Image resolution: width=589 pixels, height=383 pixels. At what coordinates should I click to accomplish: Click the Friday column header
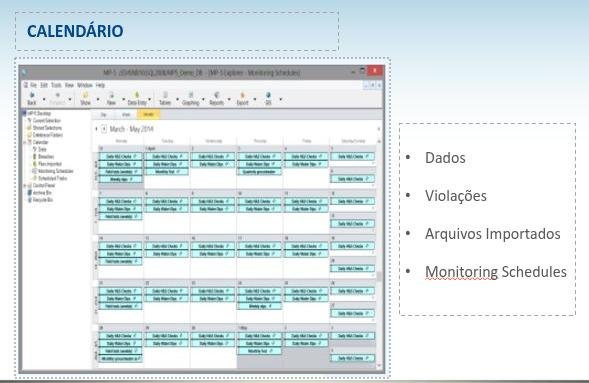[x=307, y=141]
